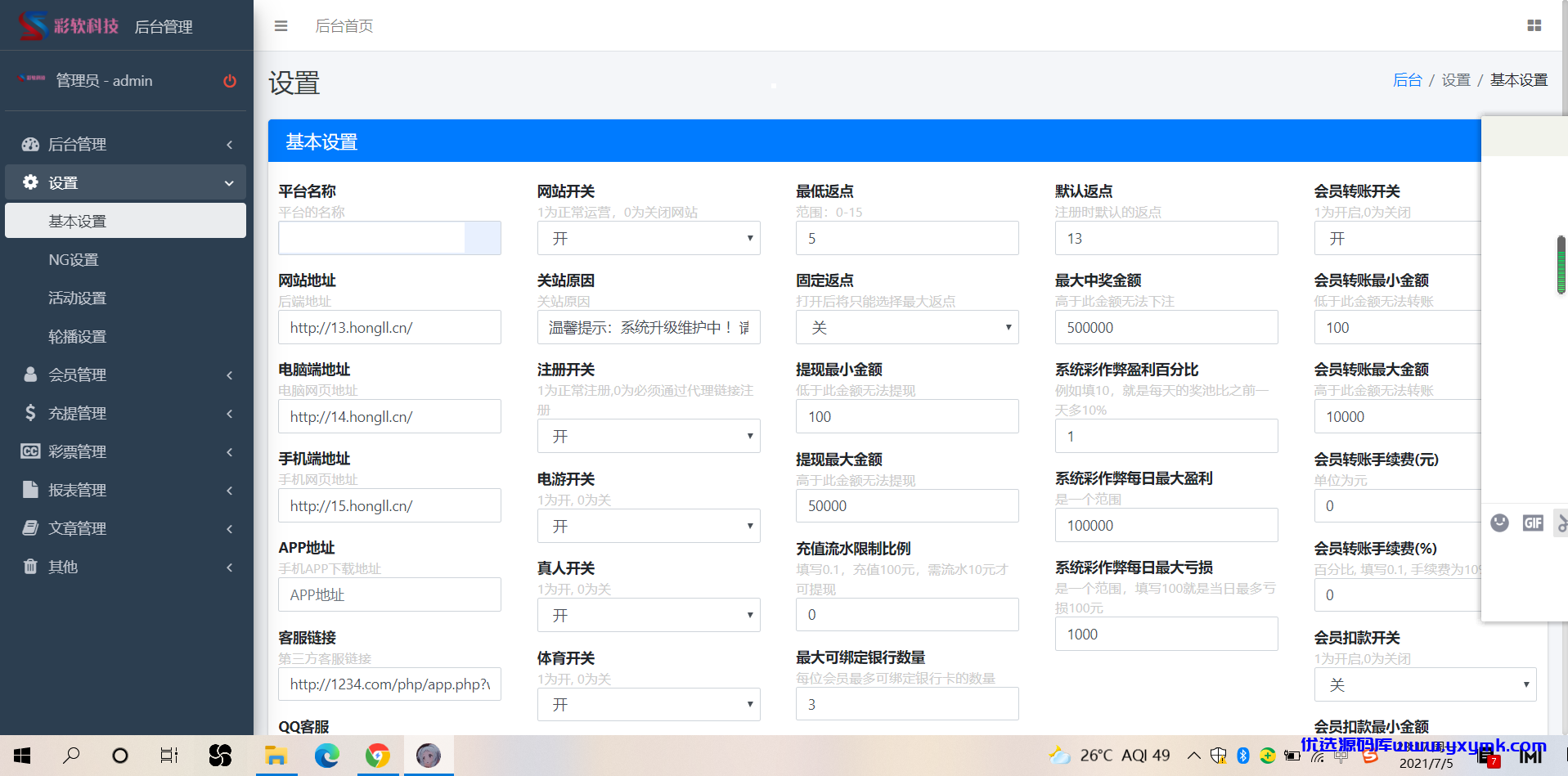
Task: Open the 网站开关 dropdown
Action: [x=649, y=238]
